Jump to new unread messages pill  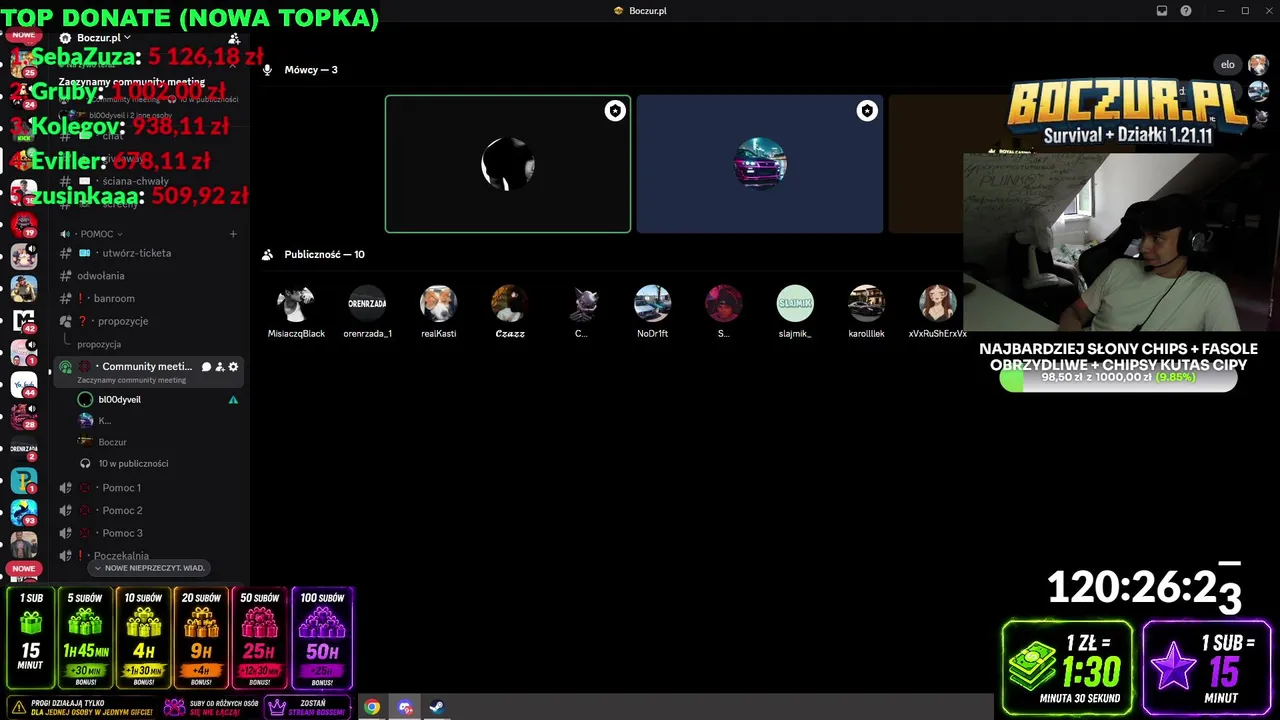[150, 568]
